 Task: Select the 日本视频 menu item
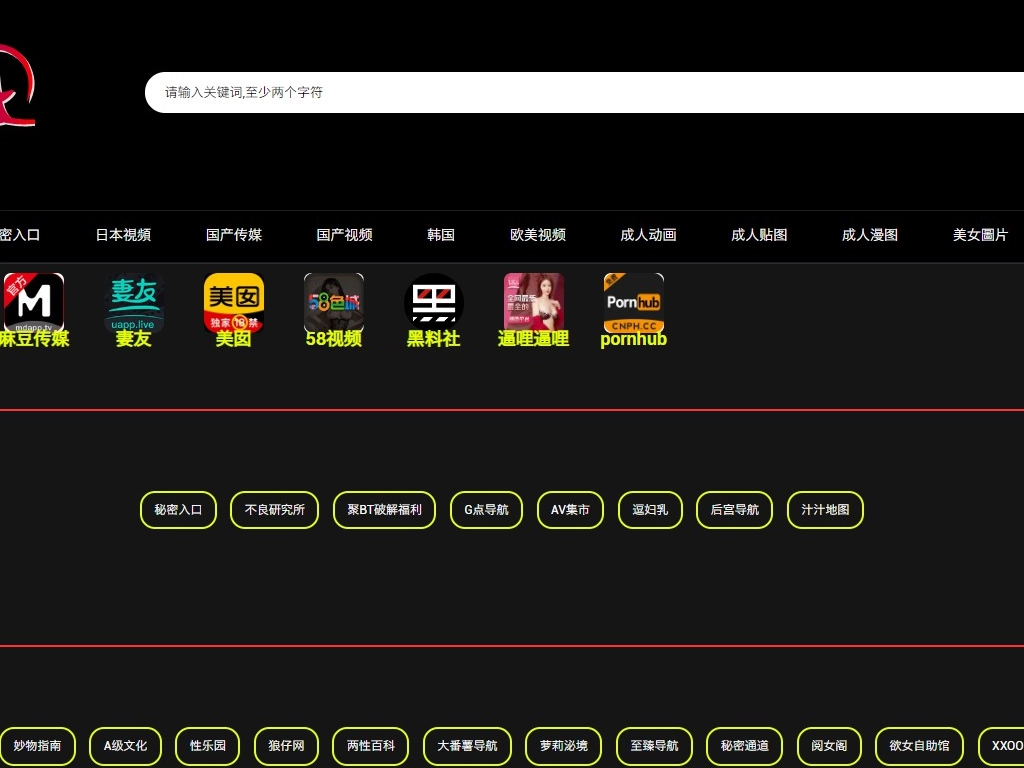point(123,235)
